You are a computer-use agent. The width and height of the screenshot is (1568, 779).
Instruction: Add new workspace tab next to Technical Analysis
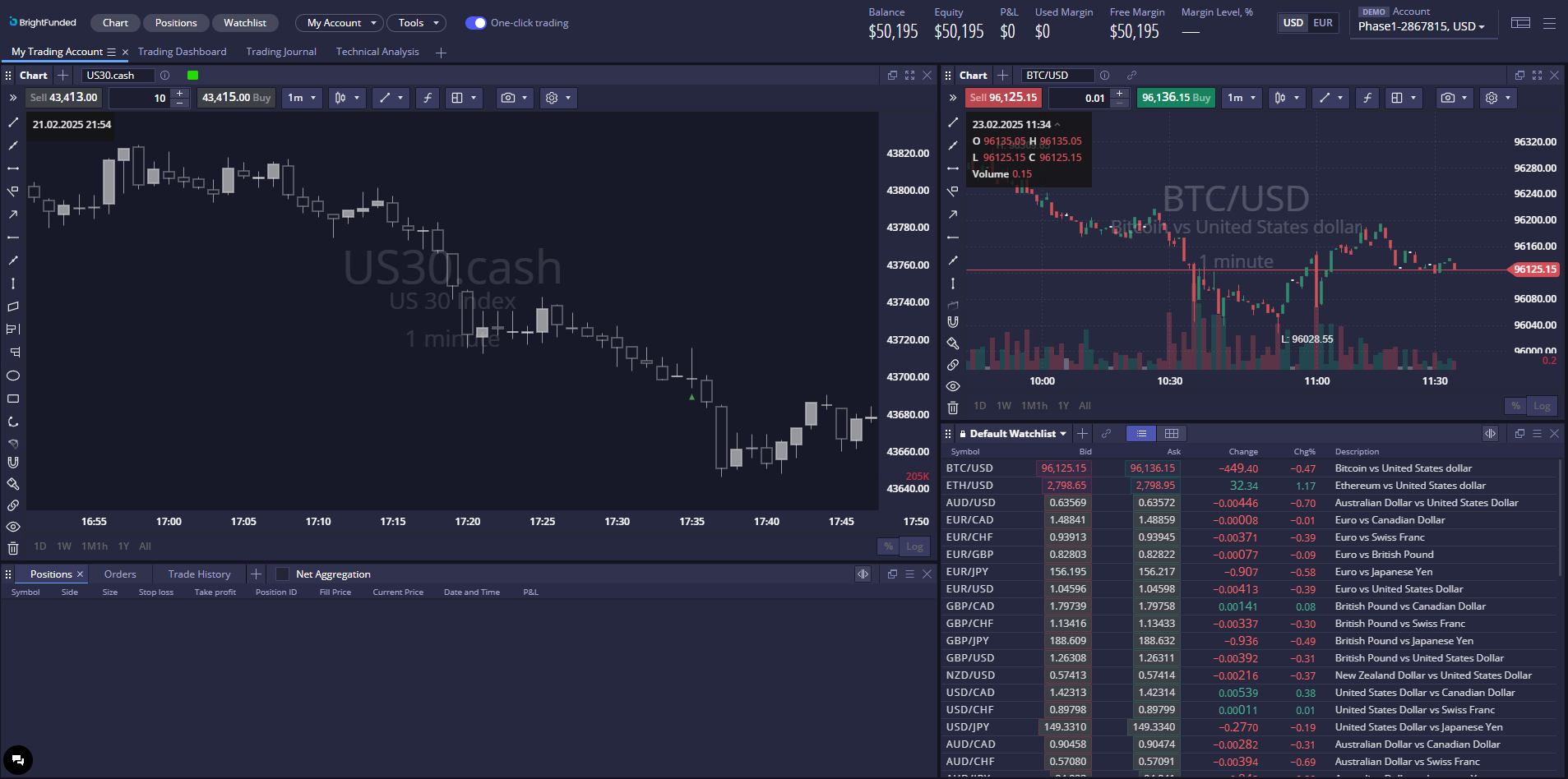point(442,53)
